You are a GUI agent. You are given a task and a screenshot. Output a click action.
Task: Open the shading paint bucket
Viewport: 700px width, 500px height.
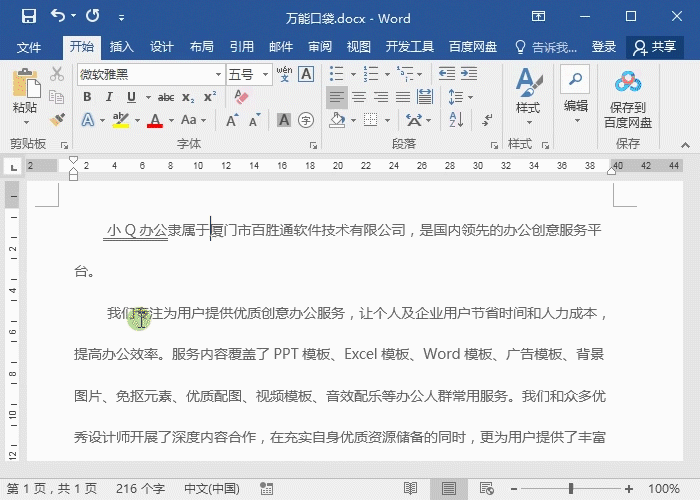[338, 120]
